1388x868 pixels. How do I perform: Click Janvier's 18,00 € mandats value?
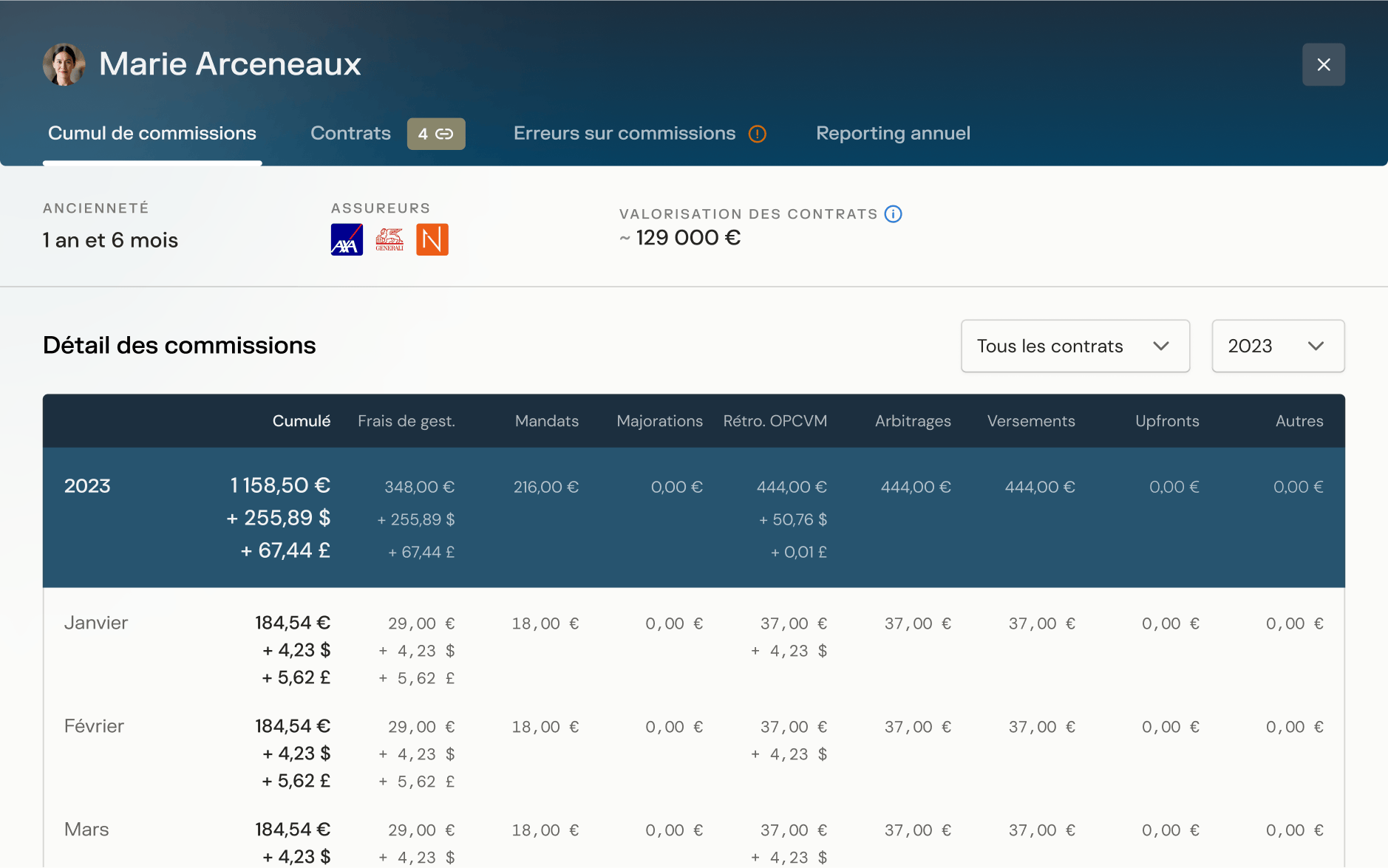point(545,623)
